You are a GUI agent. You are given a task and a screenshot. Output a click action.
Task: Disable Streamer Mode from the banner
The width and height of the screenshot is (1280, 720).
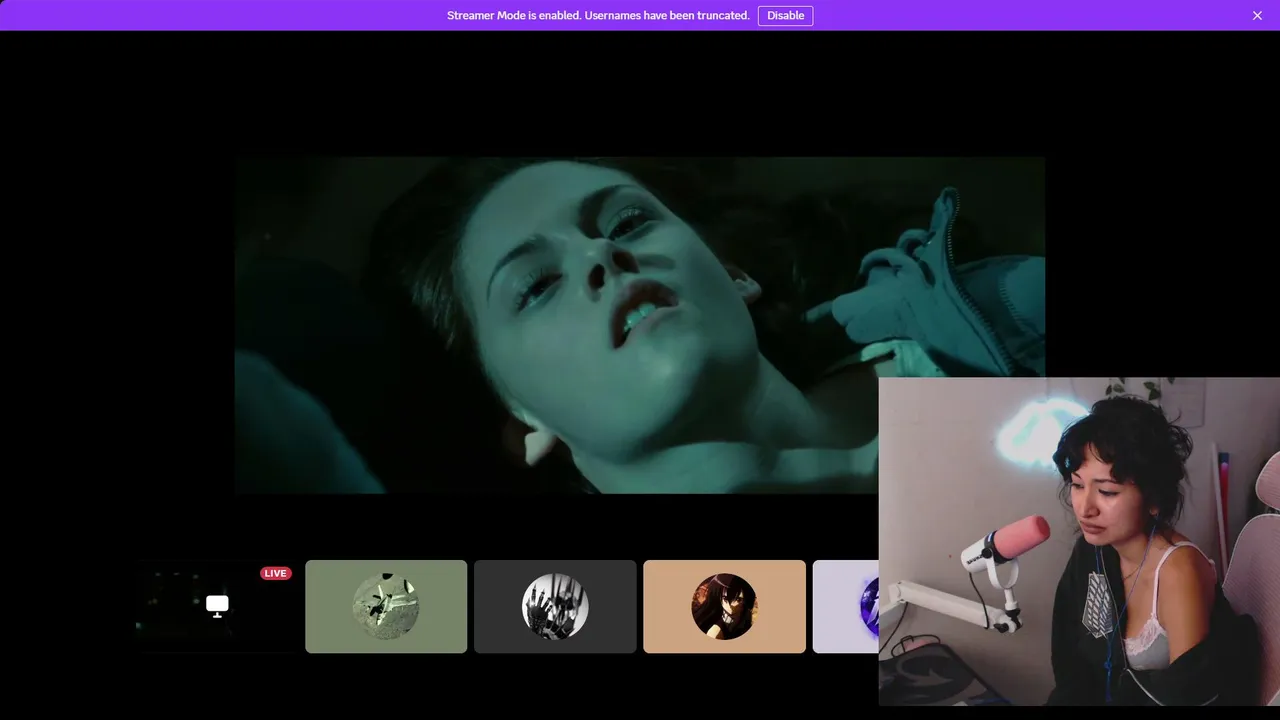tap(785, 16)
